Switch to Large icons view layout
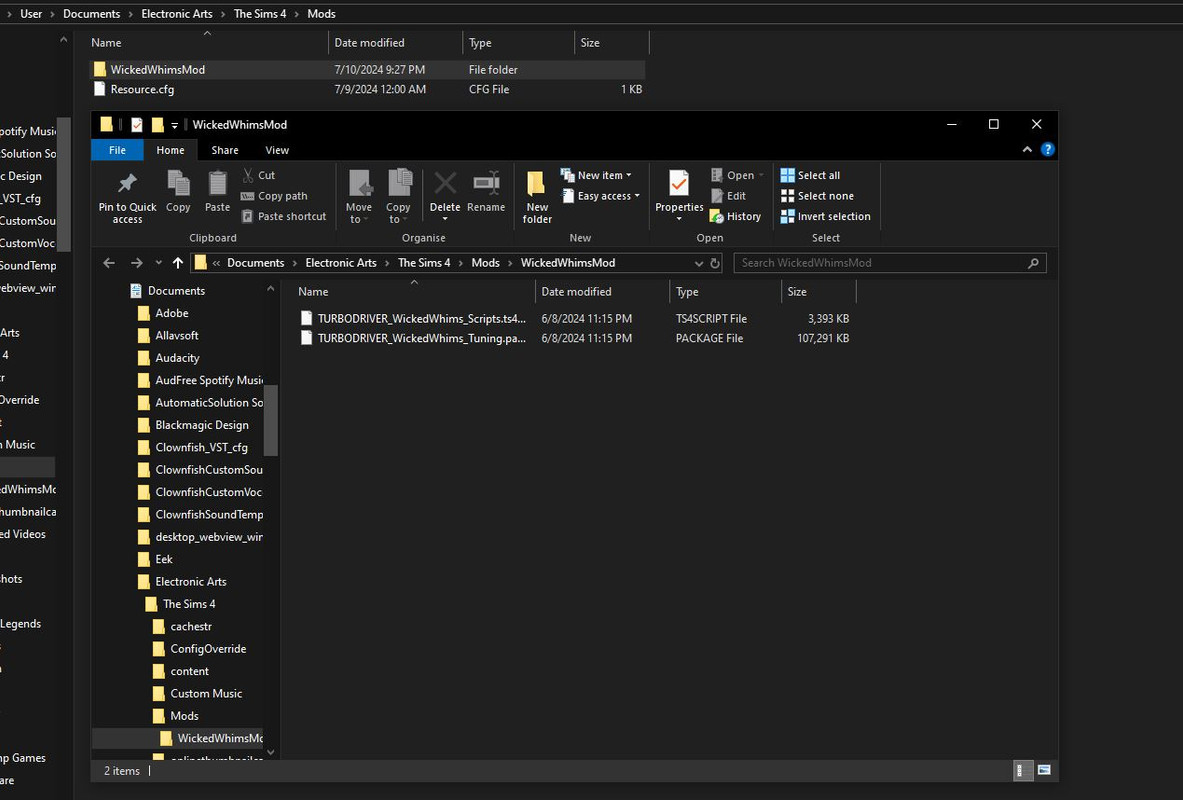The height and width of the screenshot is (800, 1183). pyautogui.click(x=1043, y=771)
